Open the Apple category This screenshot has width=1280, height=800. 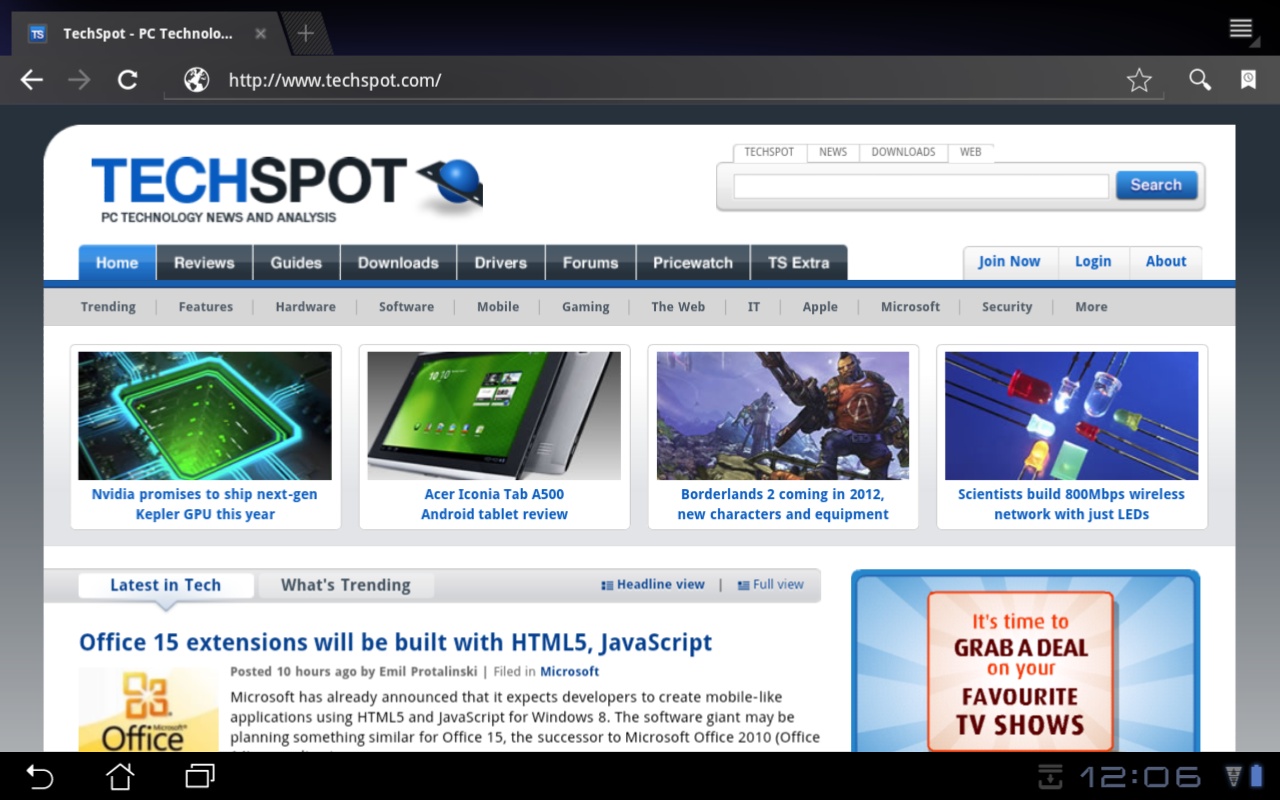[x=820, y=307]
